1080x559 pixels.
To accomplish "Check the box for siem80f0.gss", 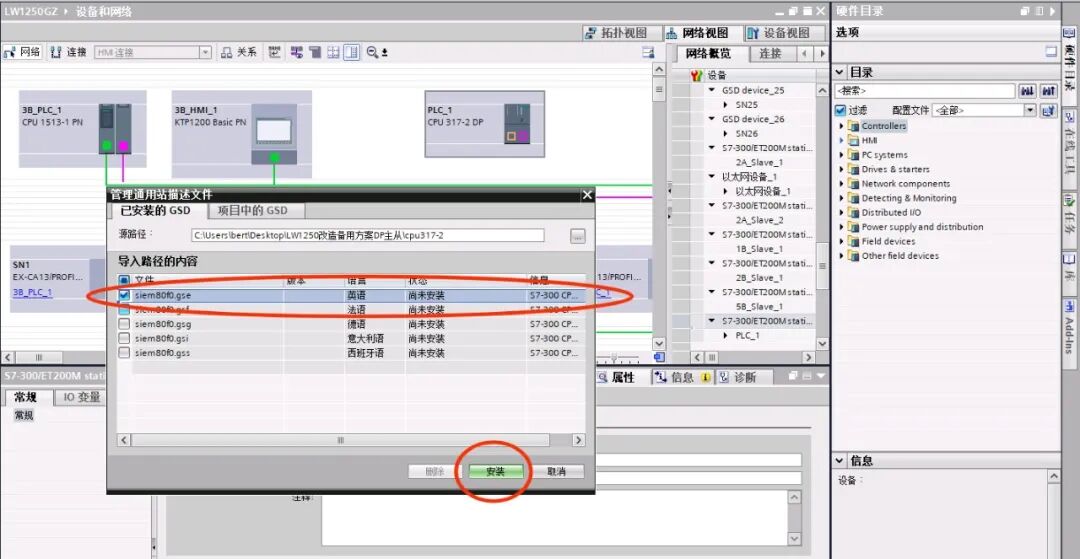I will (x=124, y=353).
